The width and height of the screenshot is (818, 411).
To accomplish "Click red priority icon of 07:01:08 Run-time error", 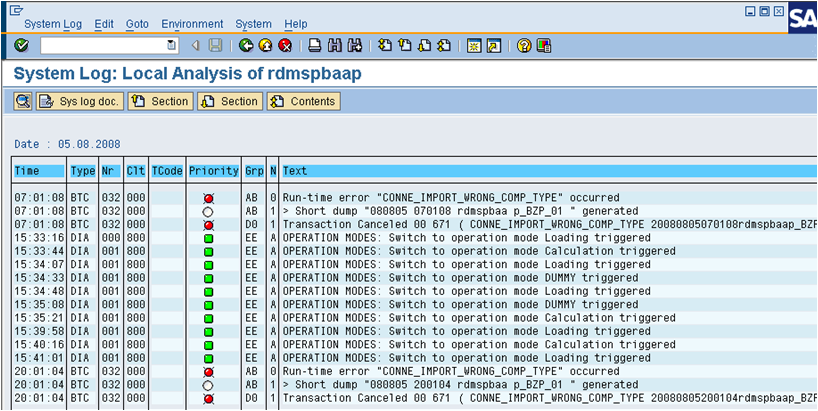I will click(x=209, y=198).
